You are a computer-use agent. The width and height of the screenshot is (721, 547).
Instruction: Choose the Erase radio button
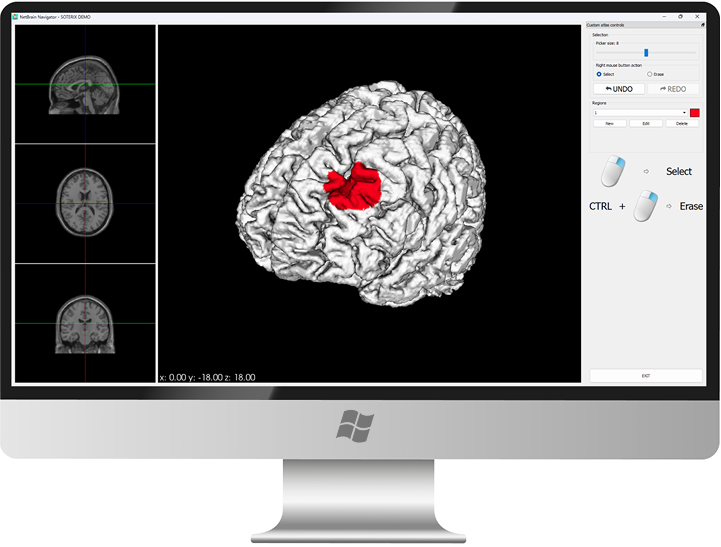649,74
